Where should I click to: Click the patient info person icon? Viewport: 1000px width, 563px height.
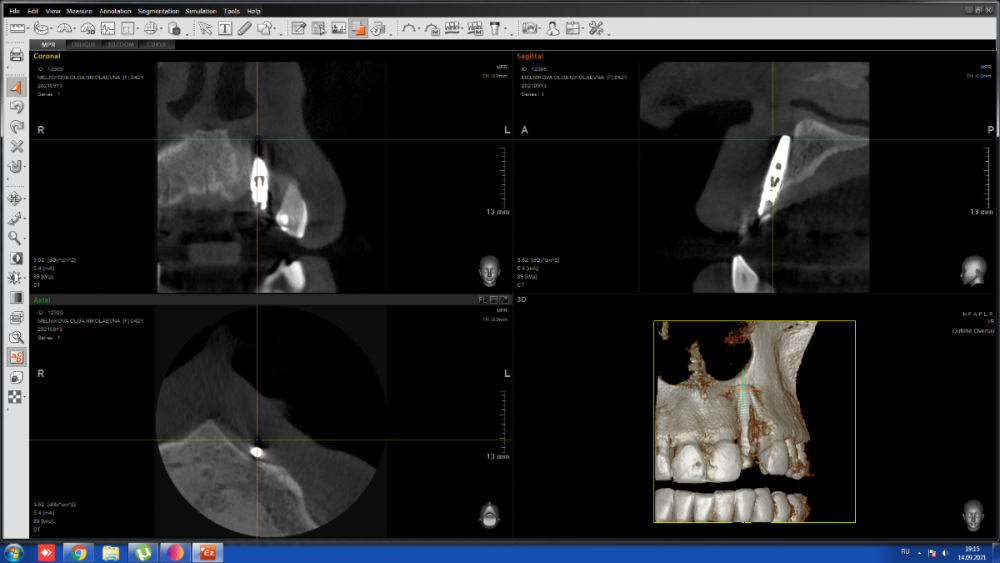coord(552,29)
